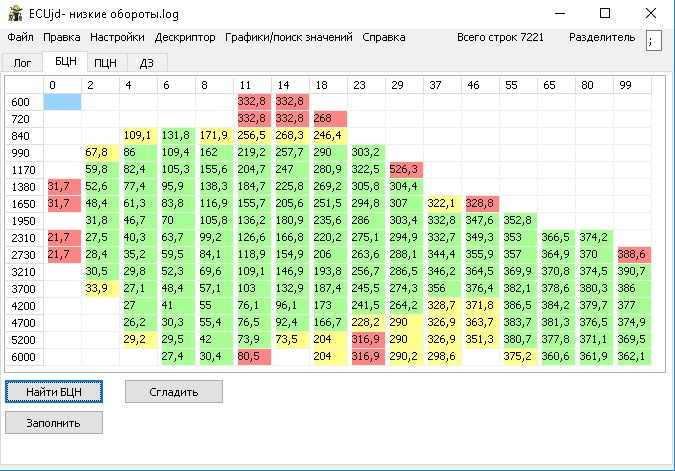Select cell 228,2 in row 4700
The image size is (675, 471).
coord(366,322)
